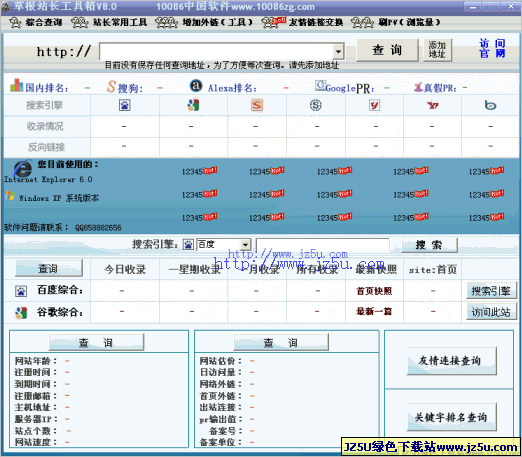Image resolution: width=522 pixels, height=457 pixels.
Task: Click 查 询 button above 网站年龄 panel
Action: tap(96, 342)
